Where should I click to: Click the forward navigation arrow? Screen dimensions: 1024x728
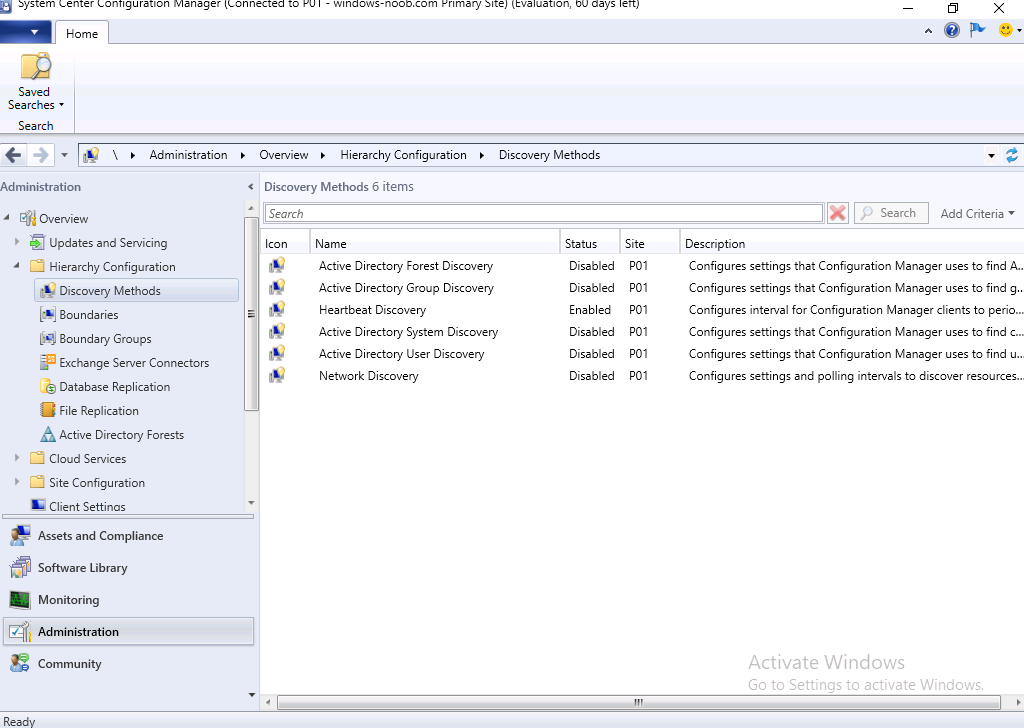pos(40,155)
